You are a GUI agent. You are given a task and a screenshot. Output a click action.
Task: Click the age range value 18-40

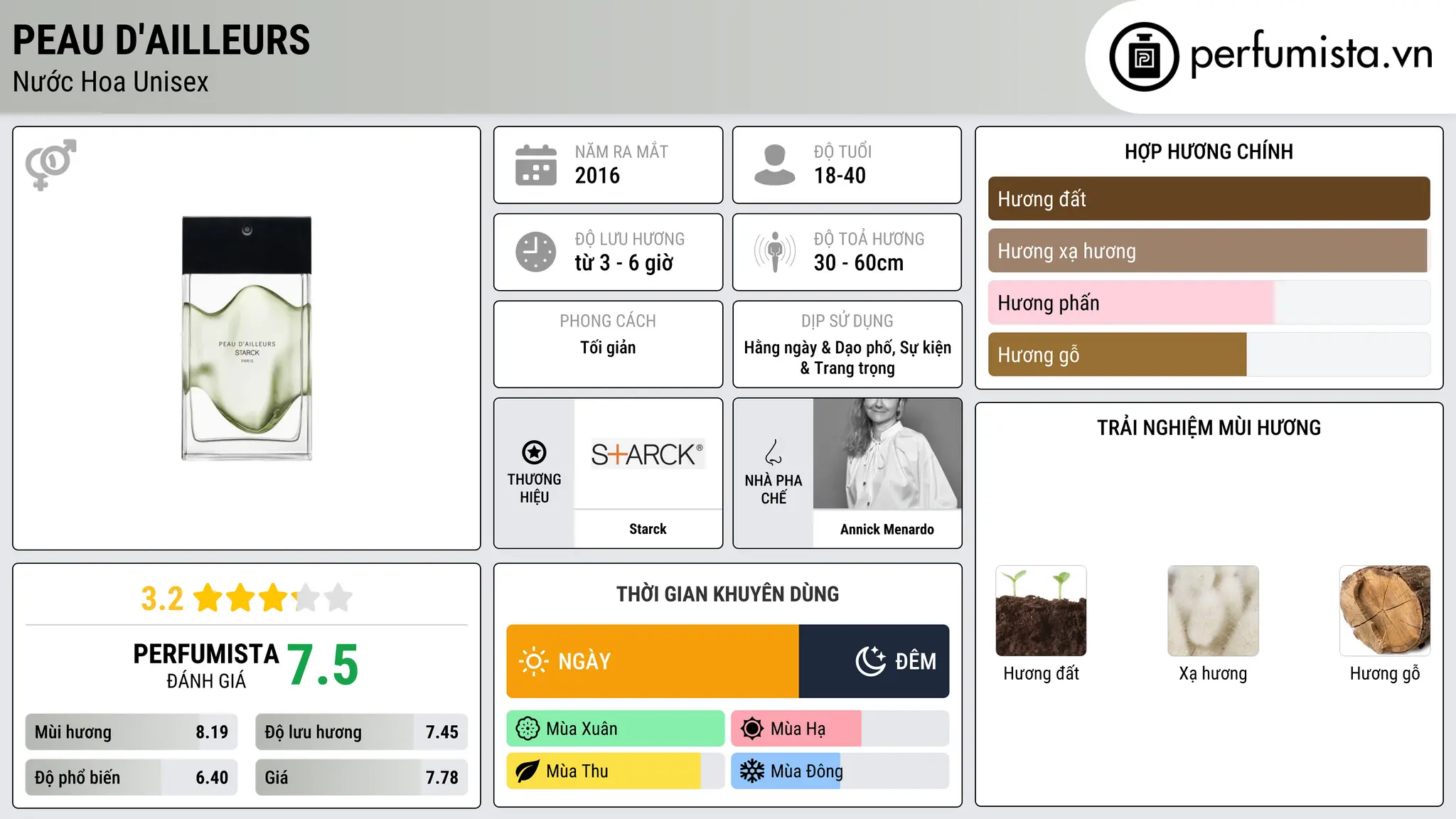(x=840, y=176)
